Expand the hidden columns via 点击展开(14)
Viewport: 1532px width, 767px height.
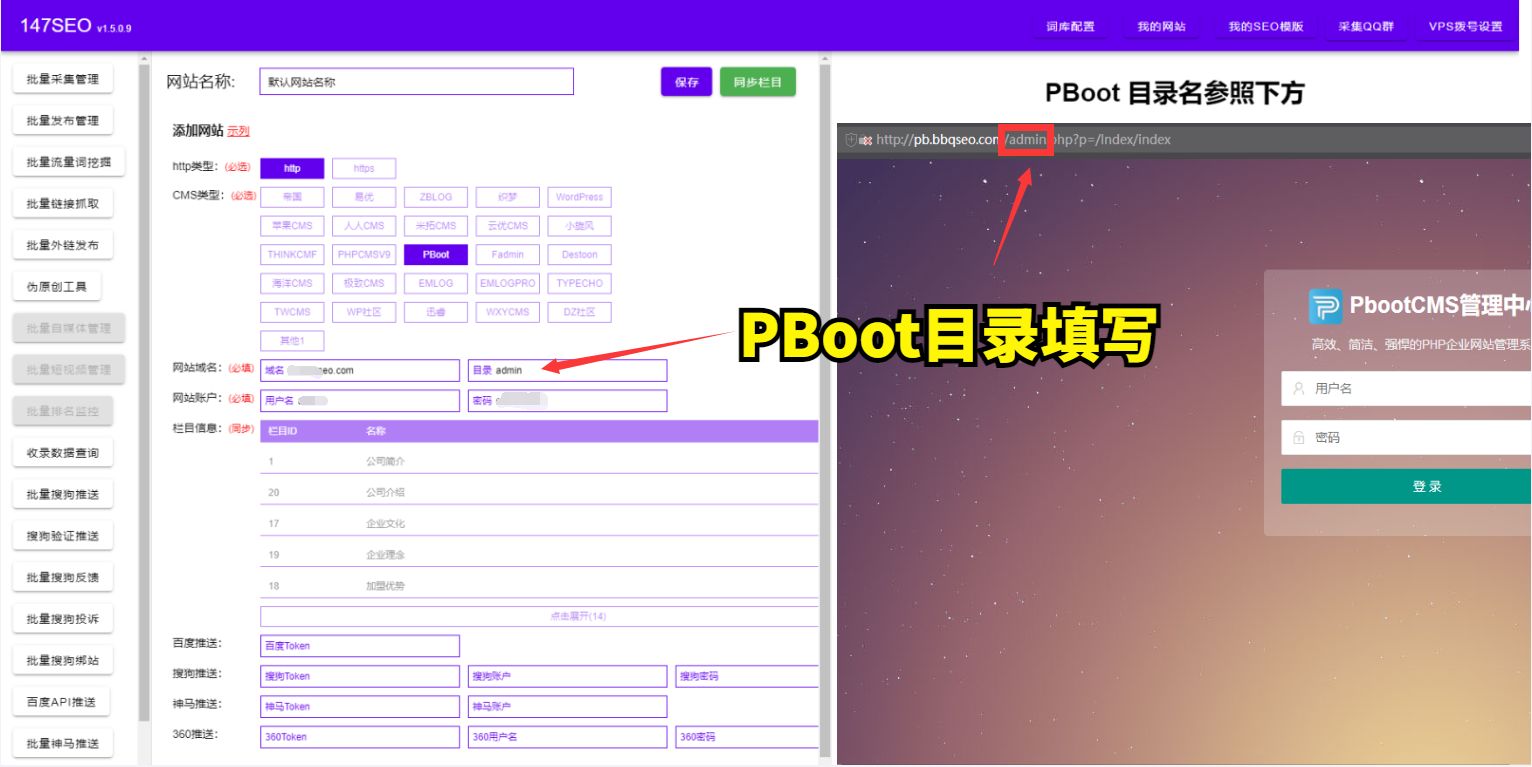pyautogui.click(x=539, y=616)
